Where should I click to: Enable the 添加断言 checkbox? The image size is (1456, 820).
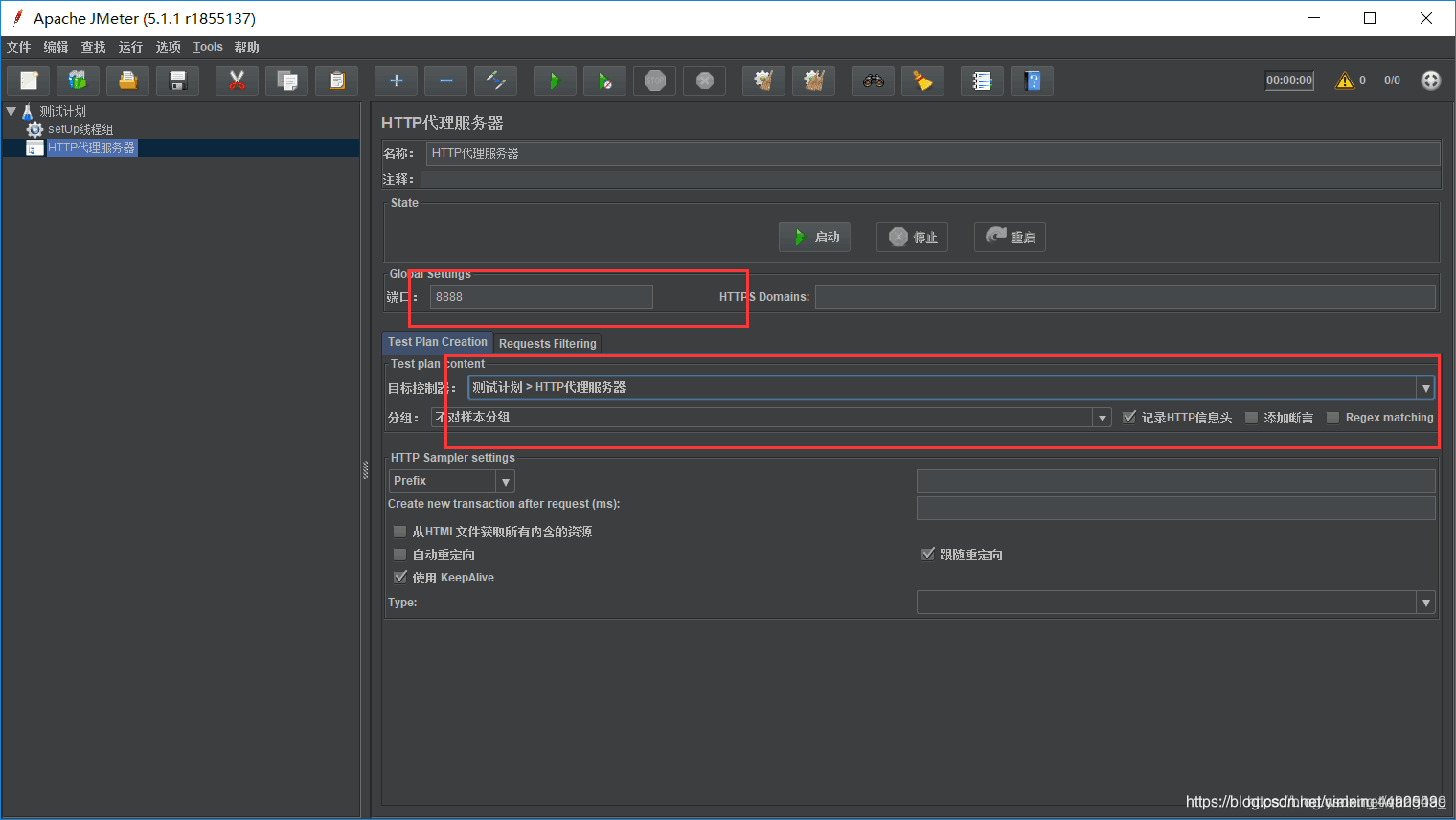pos(1251,417)
